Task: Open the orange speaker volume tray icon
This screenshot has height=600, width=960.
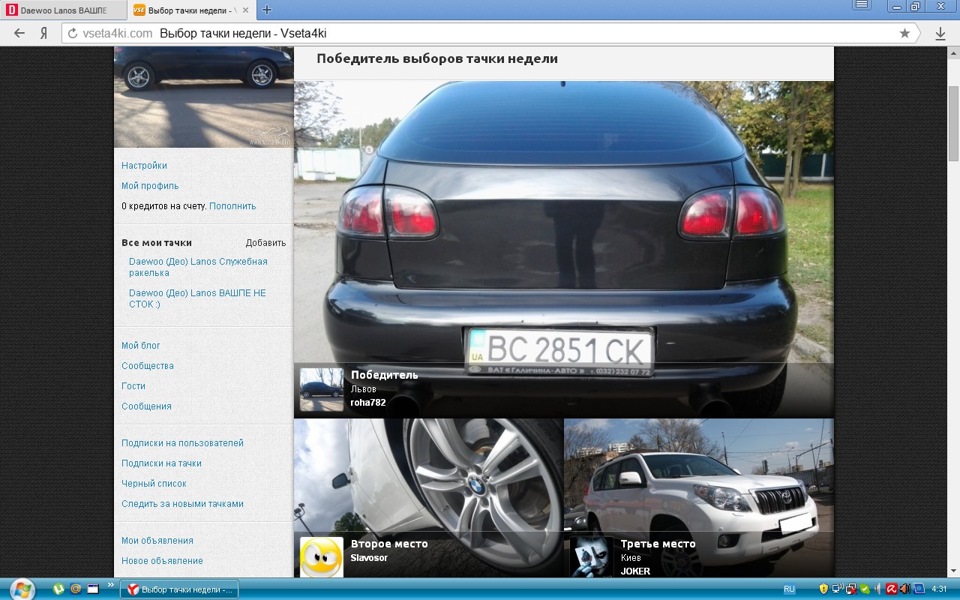Action: click(x=905, y=590)
